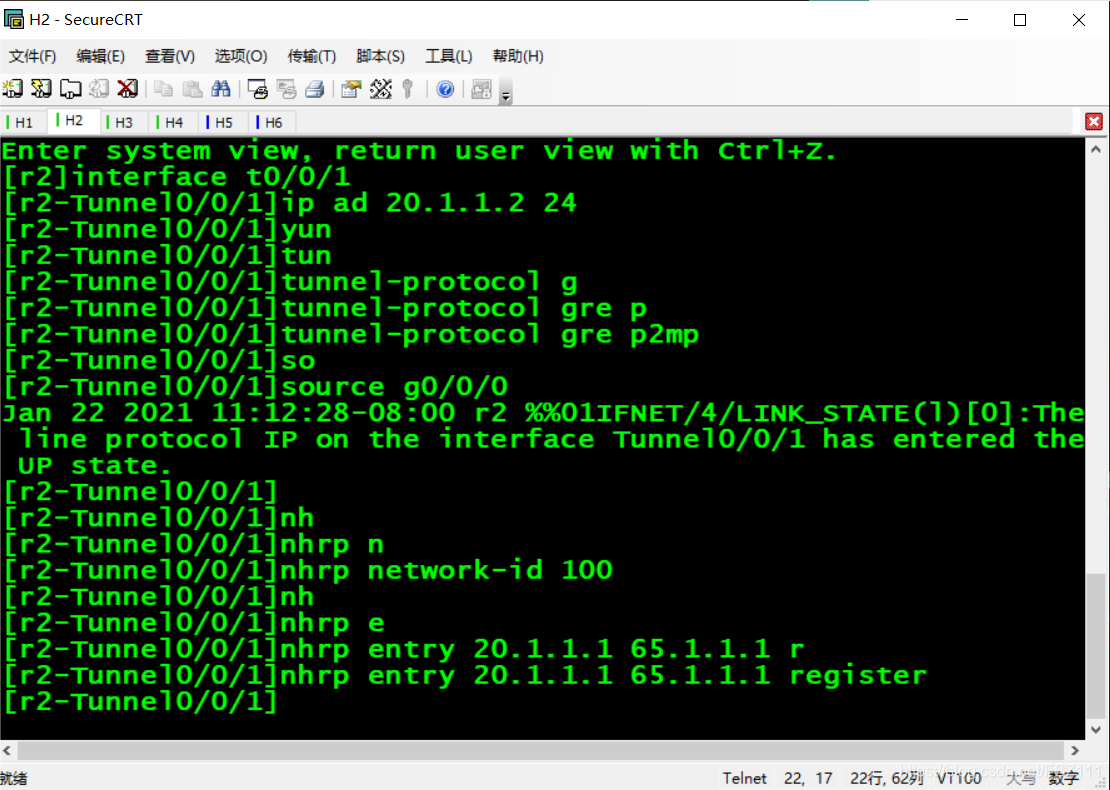1110x790 pixels.
Task: Open the Keymap Editor icon
Action: [x=381, y=88]
